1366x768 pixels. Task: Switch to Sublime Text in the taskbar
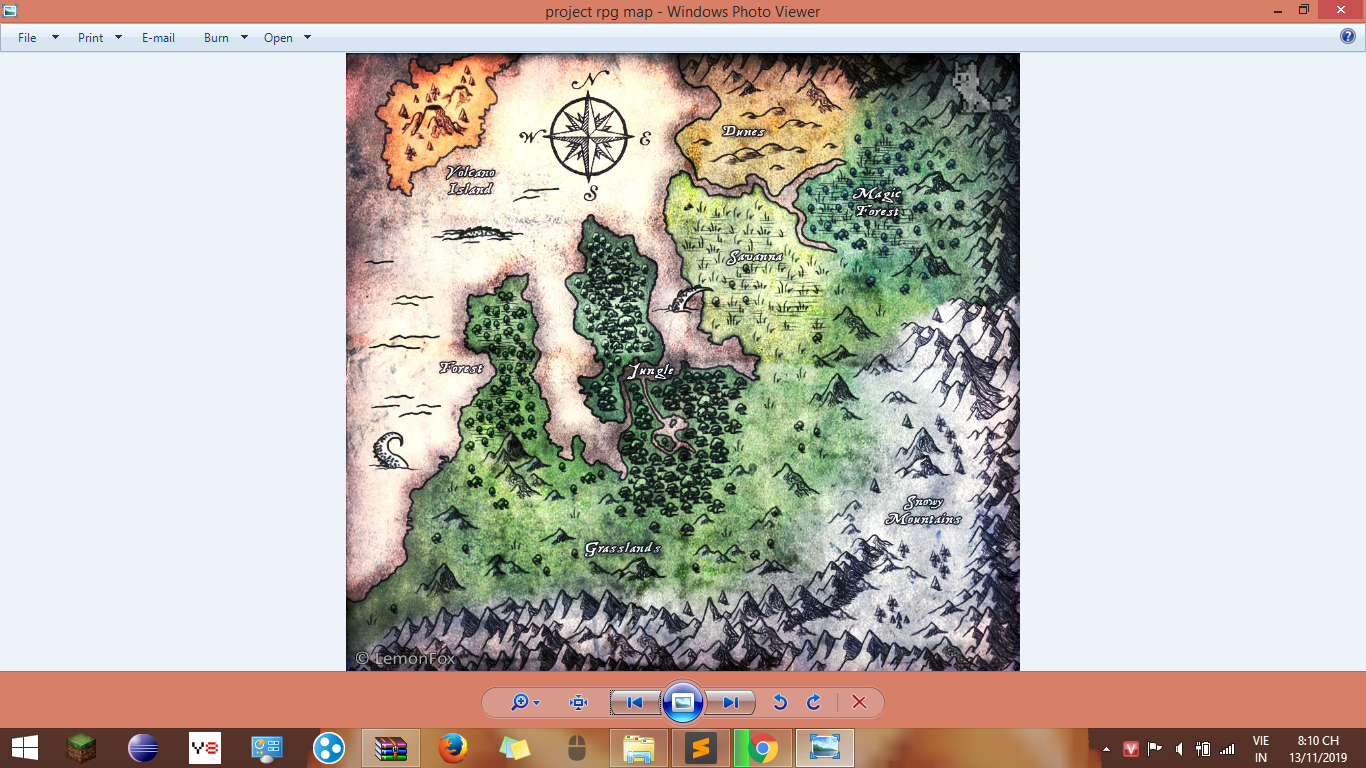click(701, 748)
